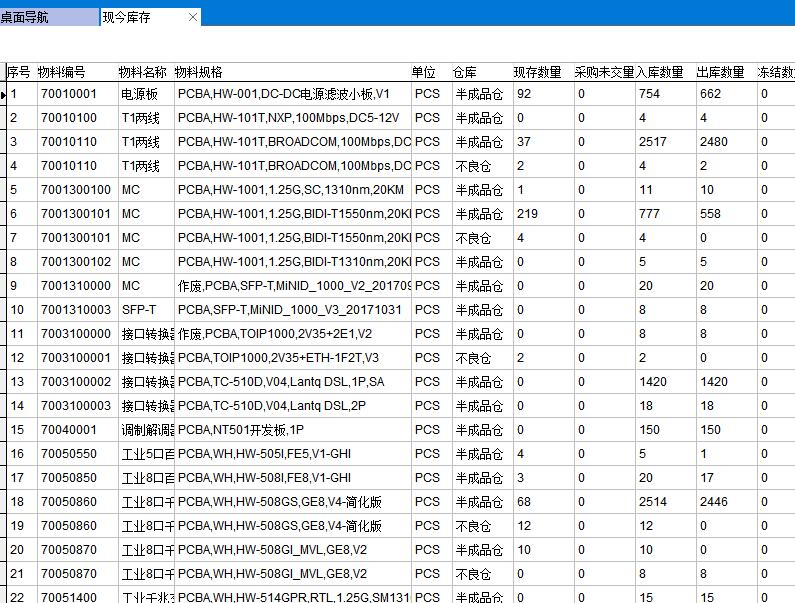Image resolution: width=795 pixels, height=603 pixels.
Task: Select the 调制解调 name cell in row 15
Action: [147, 430]
